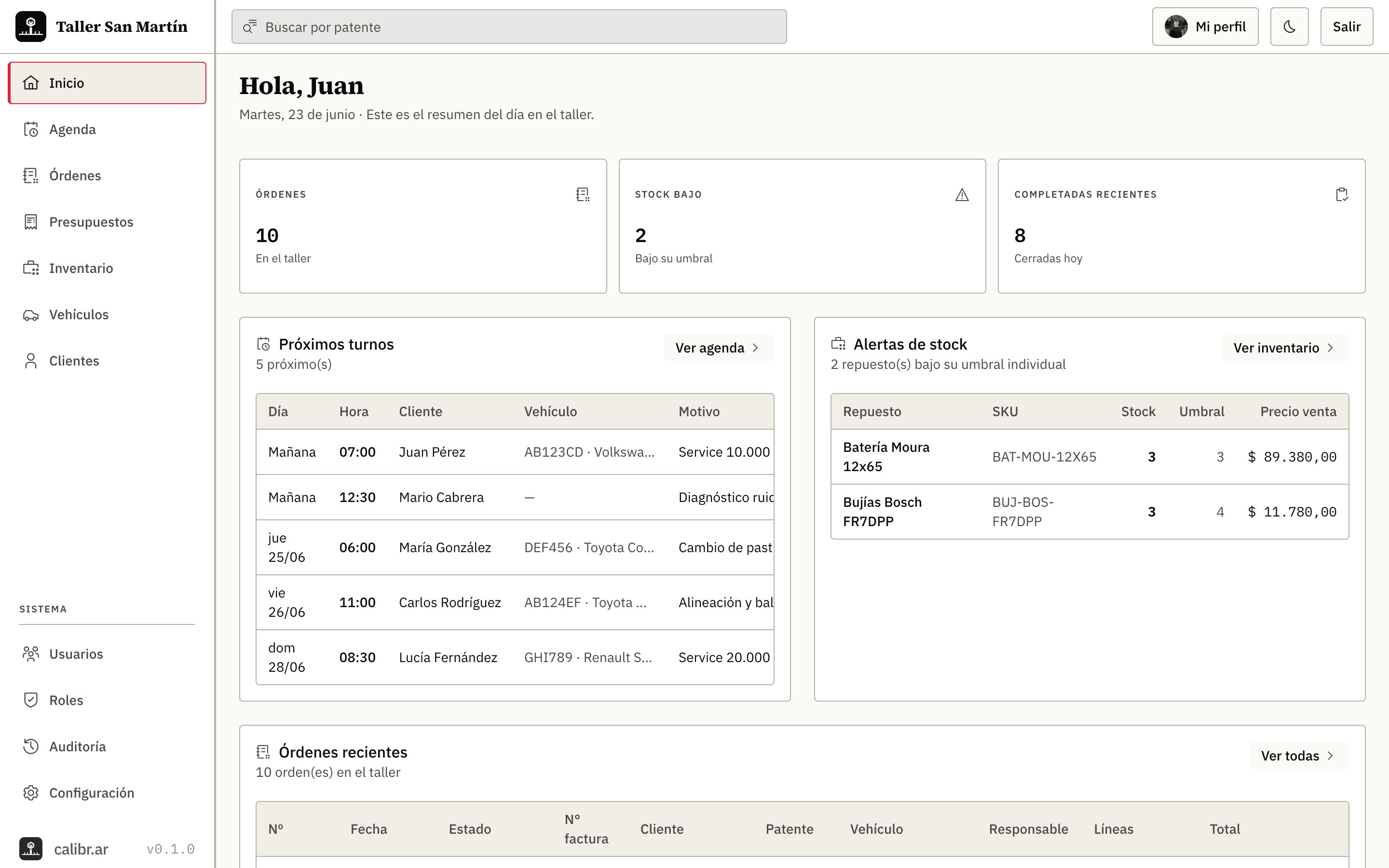
Task: Click the Vehículos car icon
Action: [x=31, y=314]
